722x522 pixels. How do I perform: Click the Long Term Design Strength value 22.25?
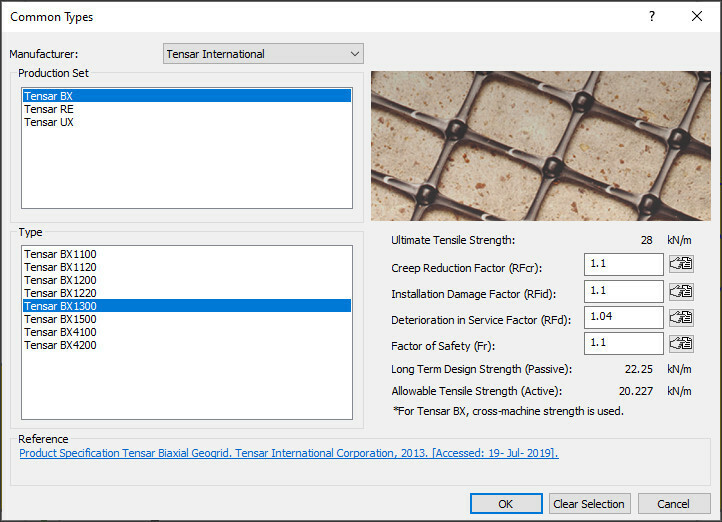pos(639,369)
